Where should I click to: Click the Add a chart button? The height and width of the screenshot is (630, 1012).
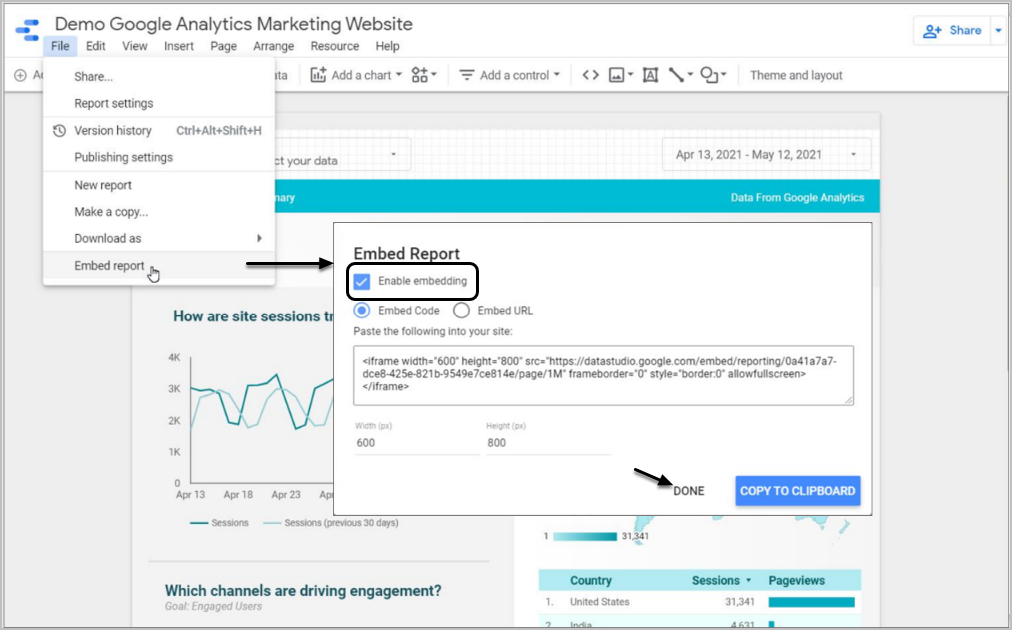355,75
